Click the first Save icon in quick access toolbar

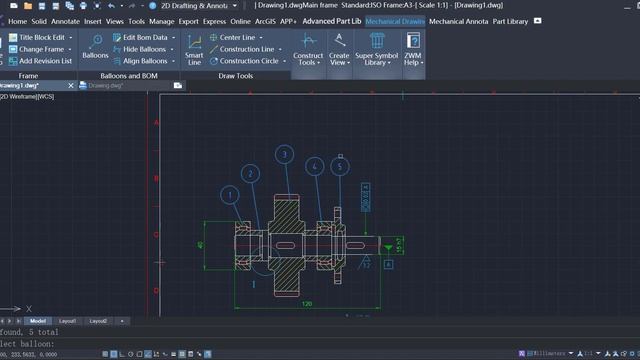42,6
